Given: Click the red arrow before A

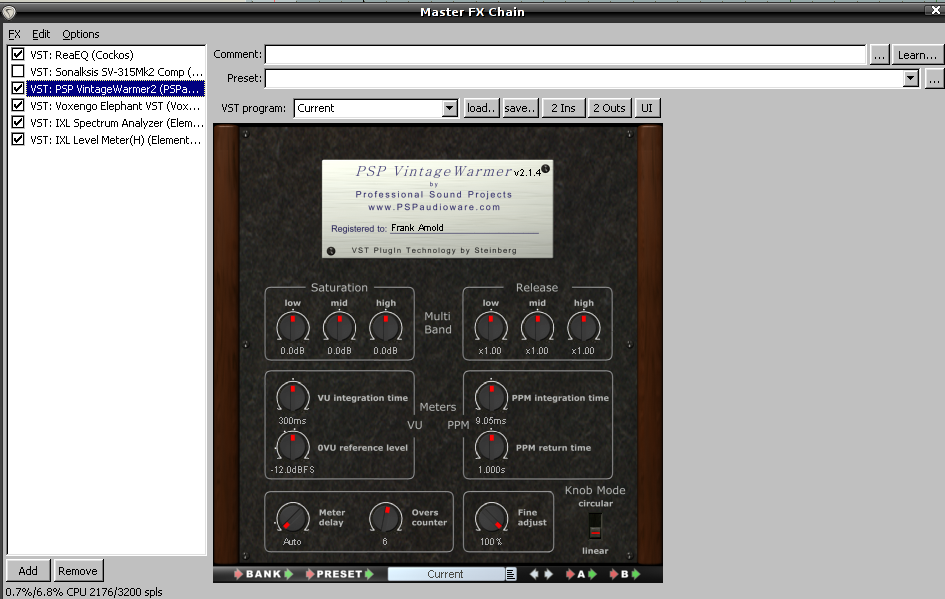Looking at the screenshot, I should coord(570,574).
